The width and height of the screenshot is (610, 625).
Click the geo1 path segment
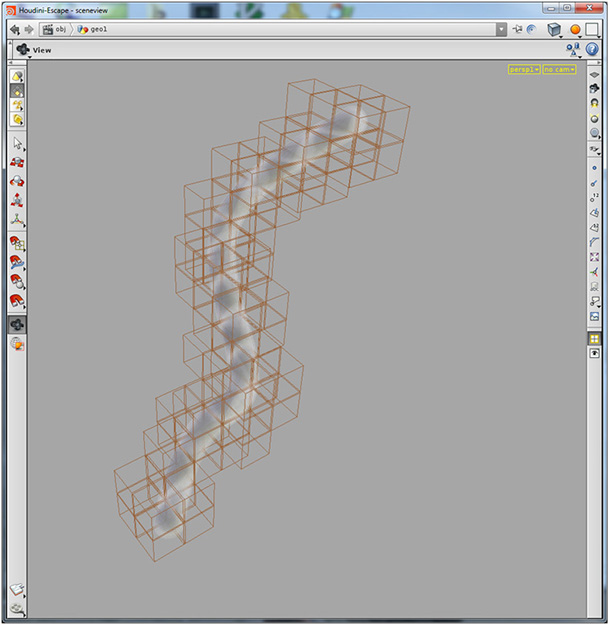point(92,29)
